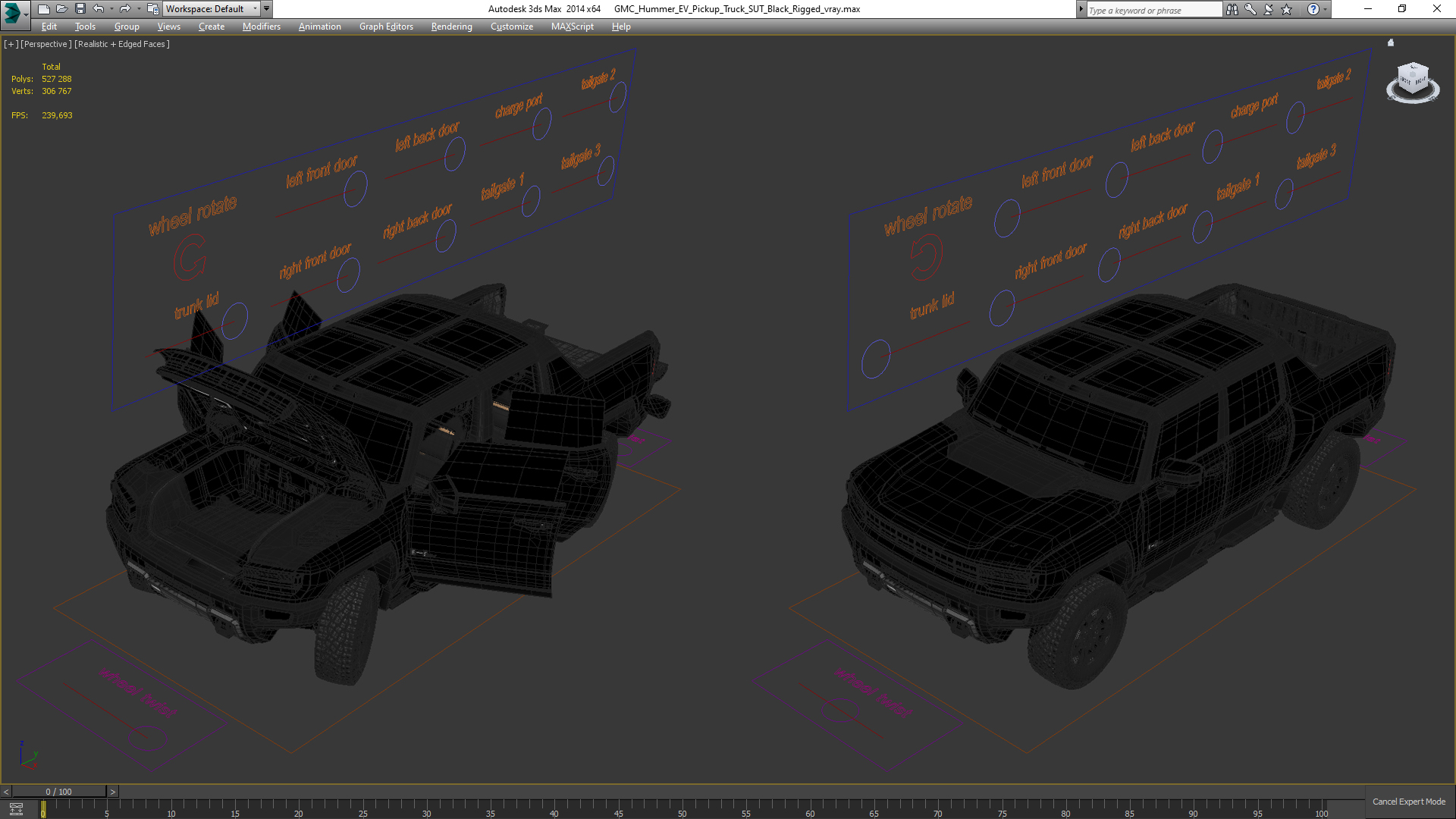Expand the InfoCenter search arrow toggle
The image size is (1456, 819).
tap(1081, 9)
